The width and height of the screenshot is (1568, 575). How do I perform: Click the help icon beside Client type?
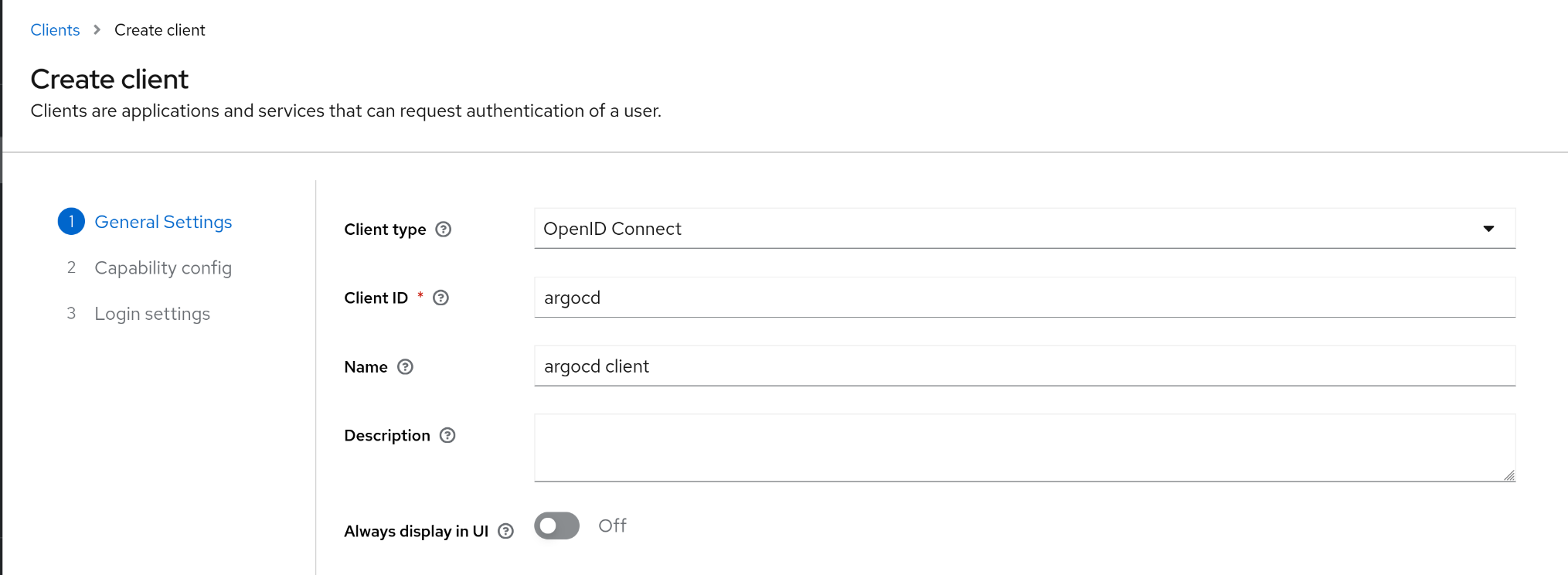click(444, 230)
